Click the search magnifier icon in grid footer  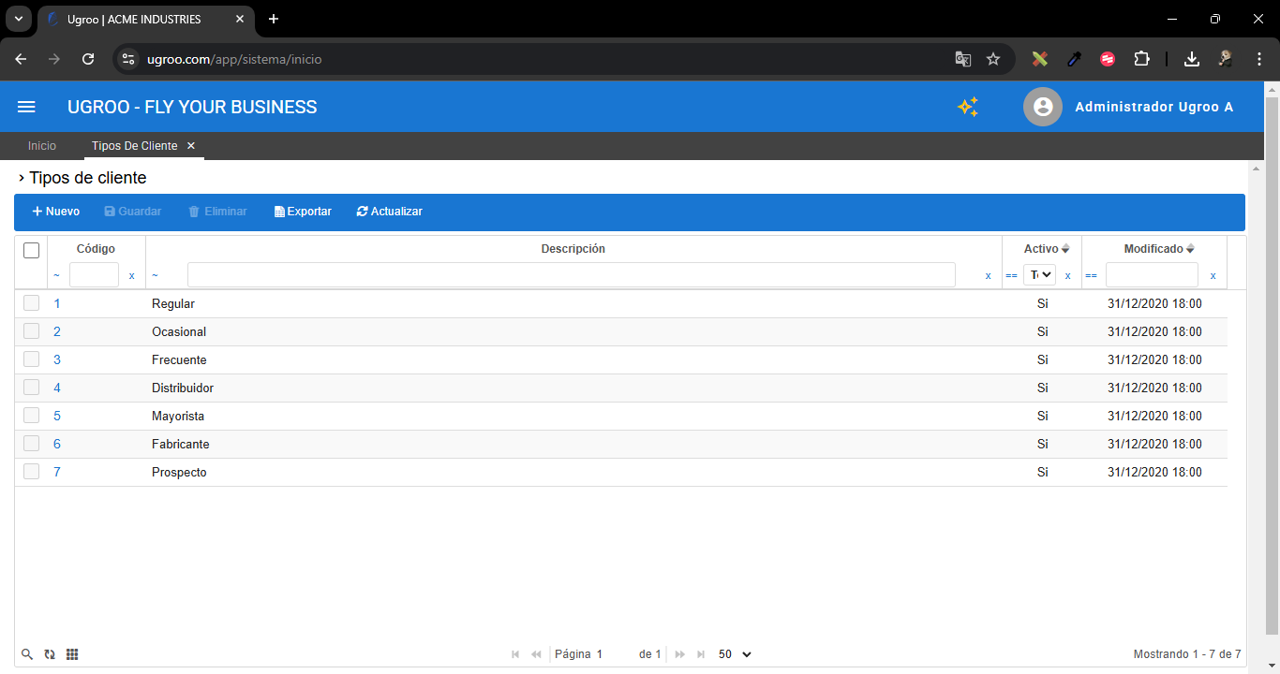tap(28, 654)
